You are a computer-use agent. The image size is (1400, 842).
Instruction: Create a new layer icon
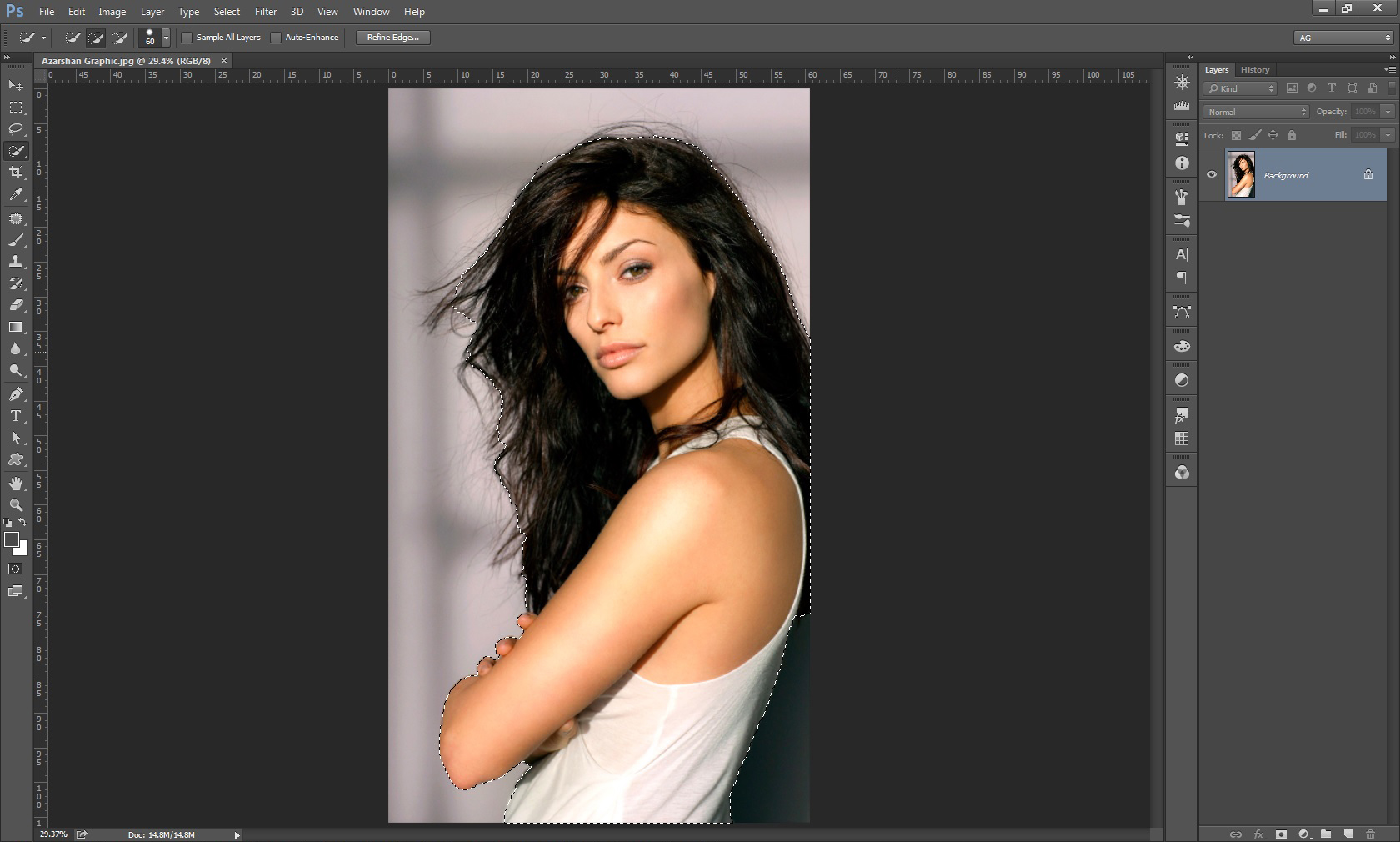point(1347,834)
